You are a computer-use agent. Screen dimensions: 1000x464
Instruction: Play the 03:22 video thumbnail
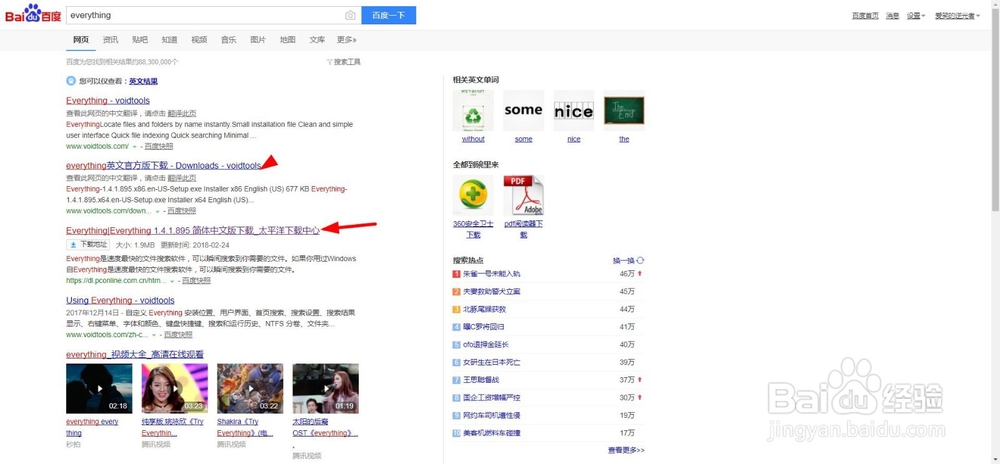(x=250, y=389)
